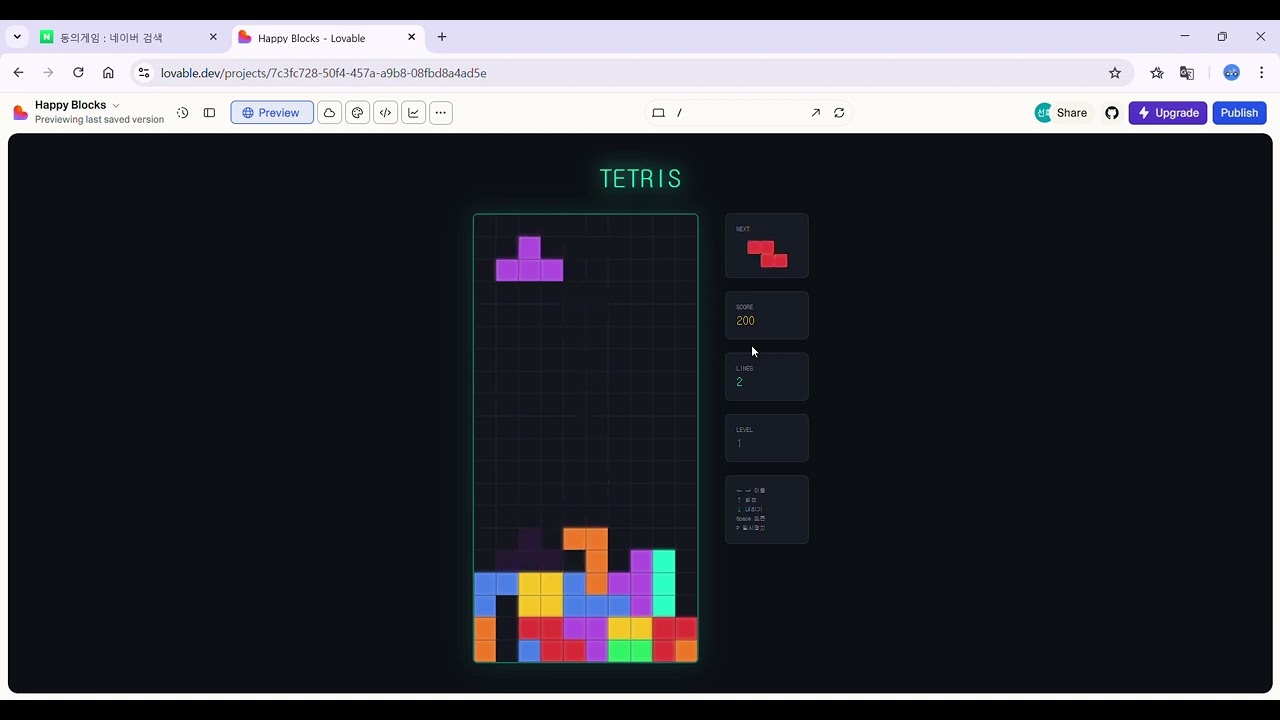Image resolution: width=1280 pixels, height=720 pixels.
Task: Switch to the Naver search tab
Action: 128,37
